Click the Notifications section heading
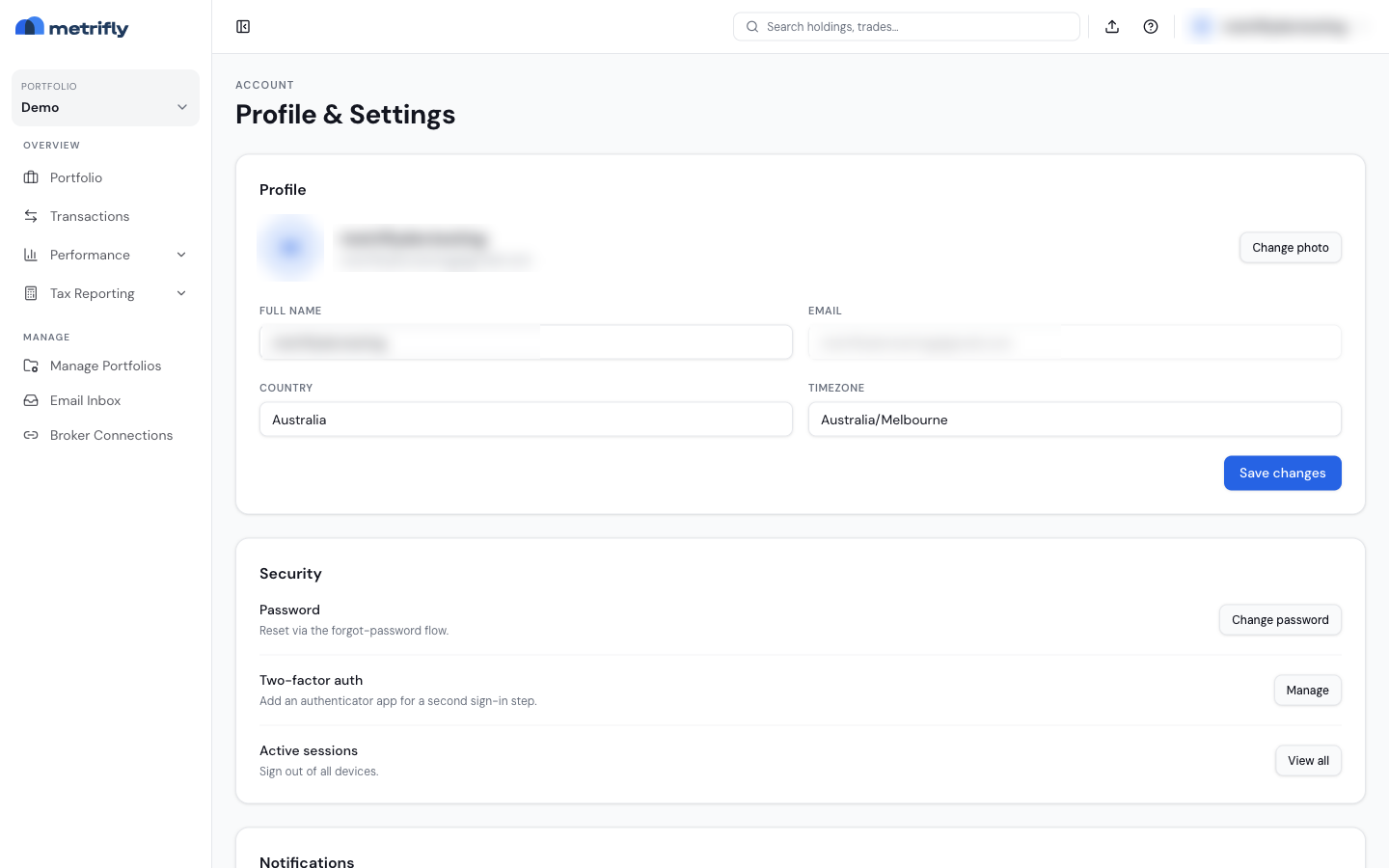This screenshot has height=868, width=1389. (x=307, y=861)
